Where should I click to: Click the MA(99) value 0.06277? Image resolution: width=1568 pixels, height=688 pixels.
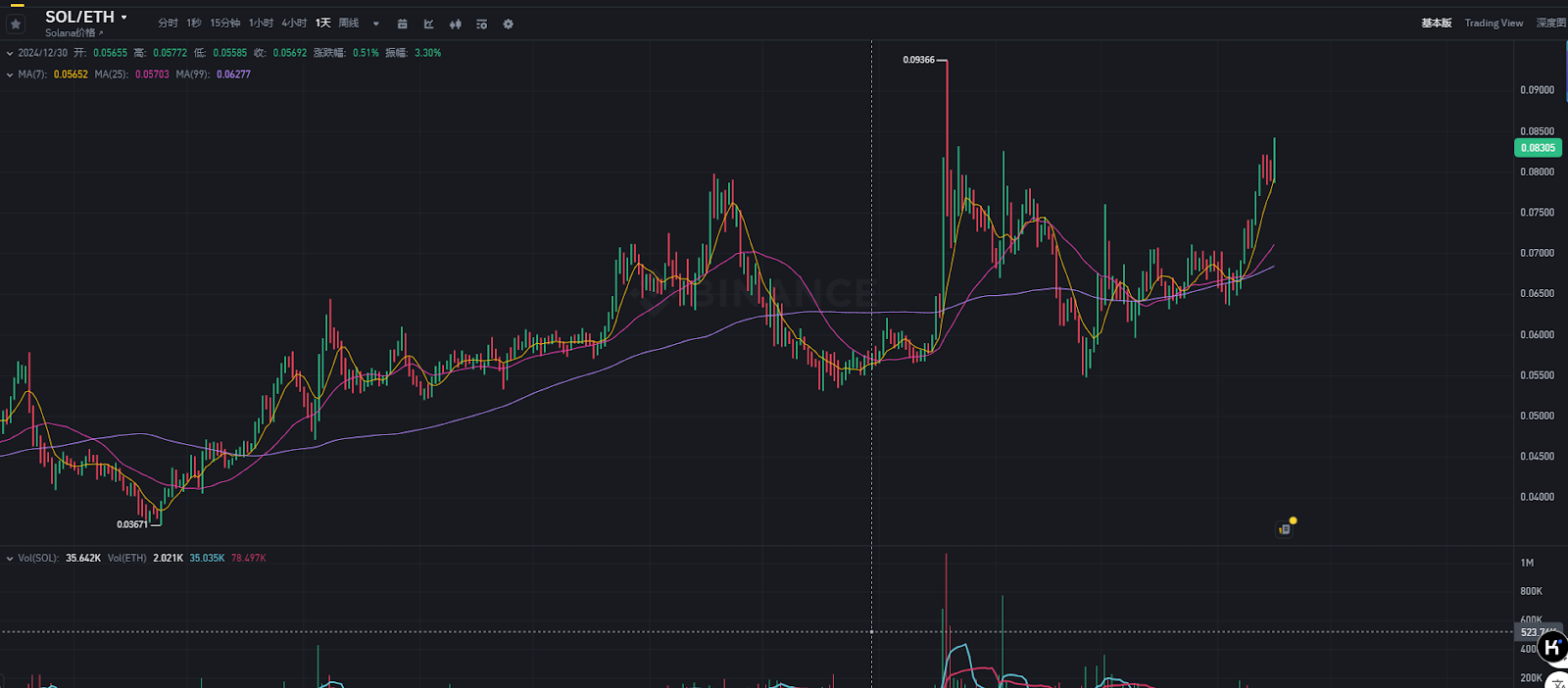pos(233,74)
